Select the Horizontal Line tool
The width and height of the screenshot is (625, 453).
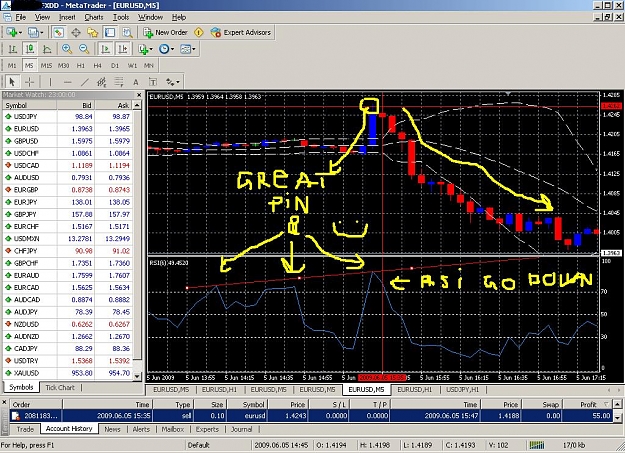pyautogui.click(x=67, y=82)
